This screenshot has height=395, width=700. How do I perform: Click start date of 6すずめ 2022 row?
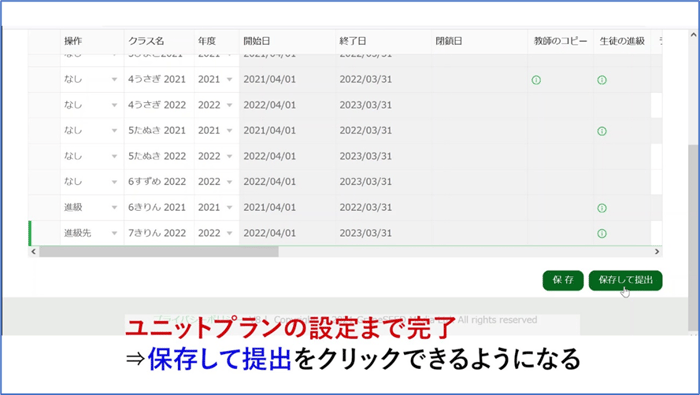click(x=288, y=182)
